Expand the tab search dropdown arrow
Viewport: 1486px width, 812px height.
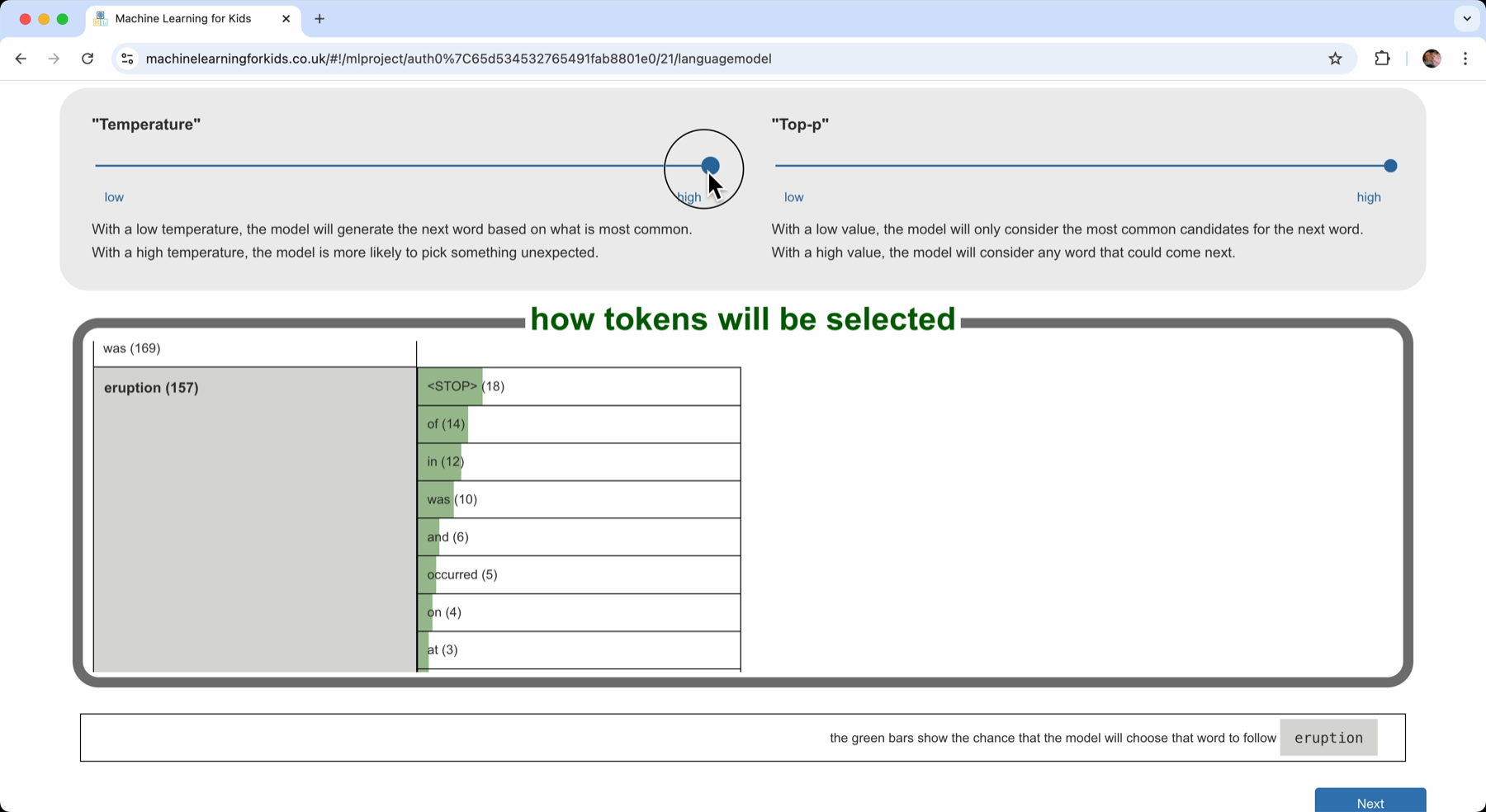pos(1466,18)
